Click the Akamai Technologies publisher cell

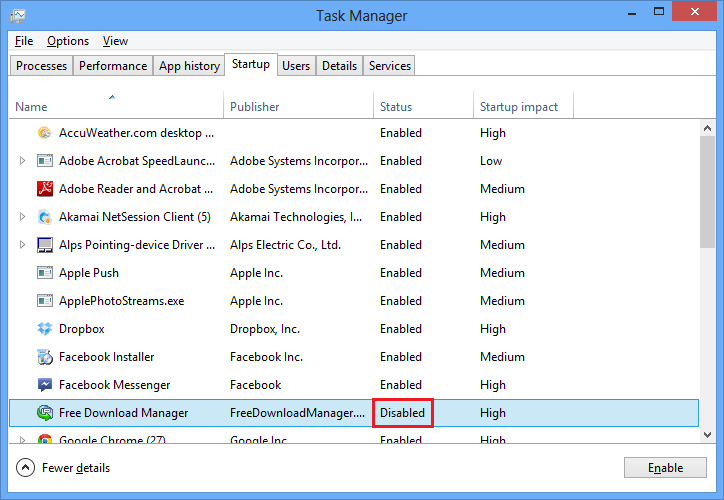pyautogui.click(x=296, y=217)
